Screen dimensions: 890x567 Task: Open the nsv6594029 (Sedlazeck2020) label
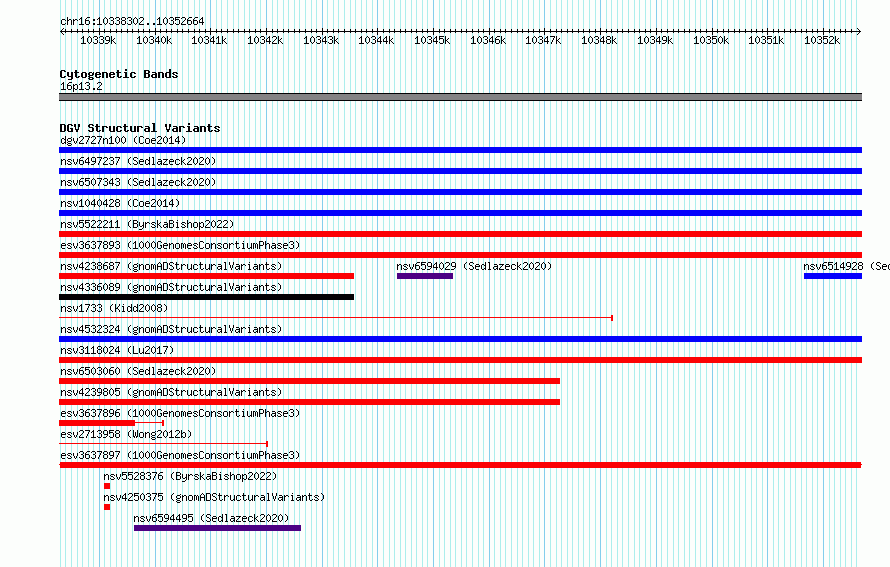click(474, 266)
